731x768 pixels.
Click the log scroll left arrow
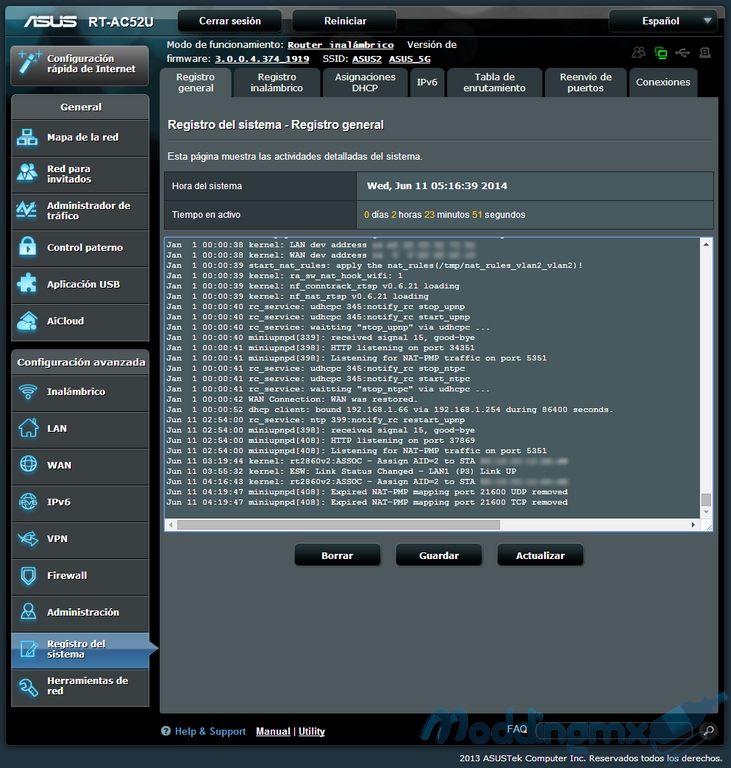tap(171, 525)
